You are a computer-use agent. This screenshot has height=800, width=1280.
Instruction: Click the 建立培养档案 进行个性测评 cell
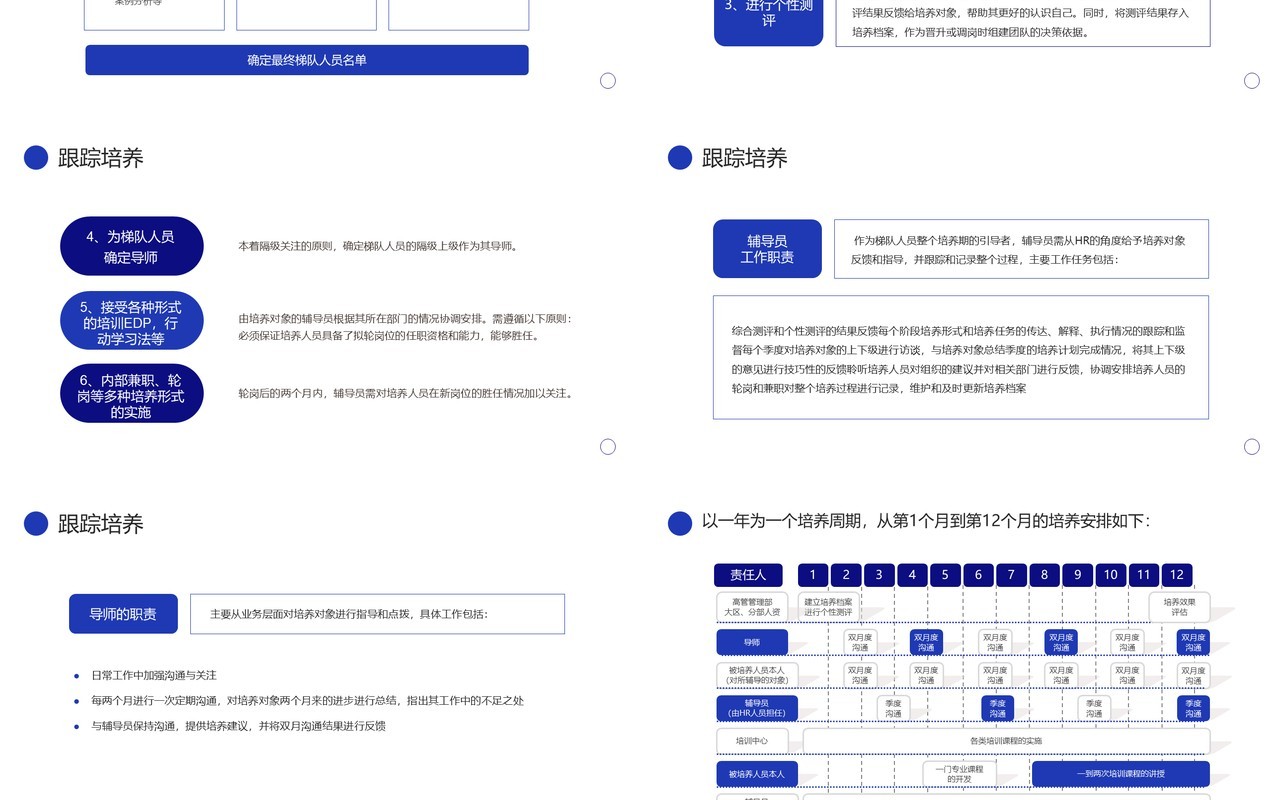pos(828,607)
